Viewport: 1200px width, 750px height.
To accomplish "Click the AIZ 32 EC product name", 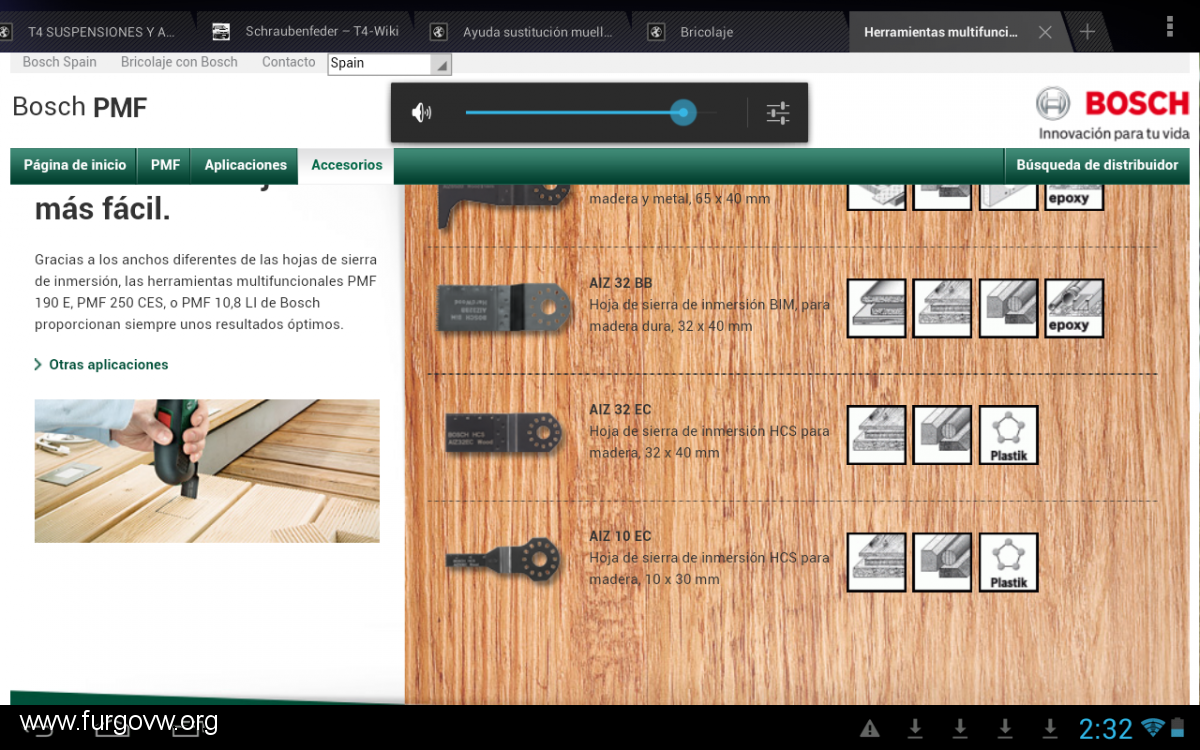I will 620,410.
